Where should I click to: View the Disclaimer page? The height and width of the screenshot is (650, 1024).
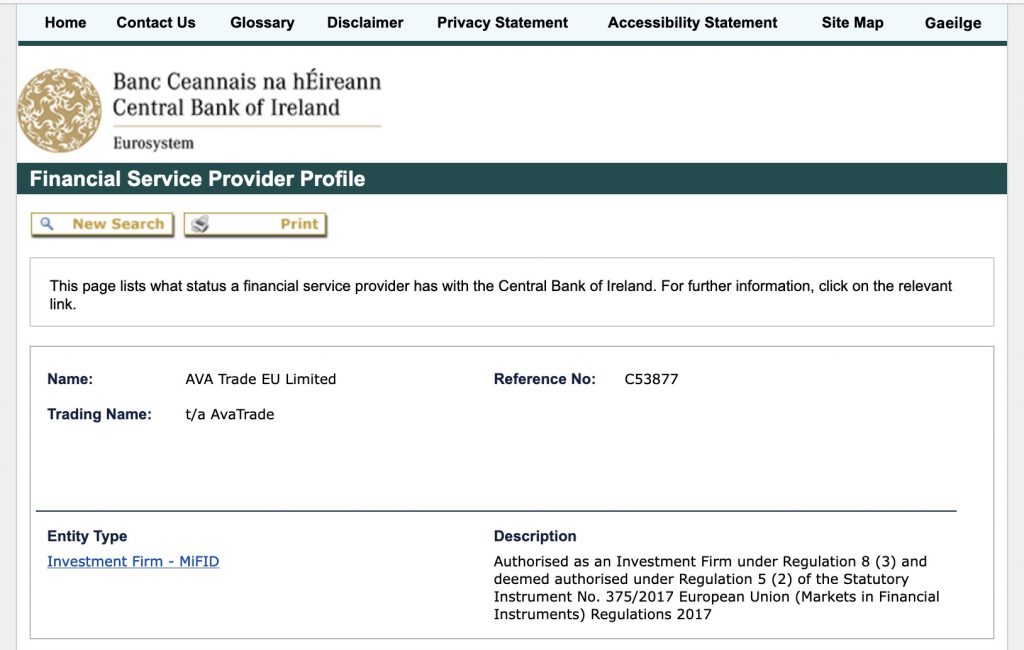pos(365,23)
